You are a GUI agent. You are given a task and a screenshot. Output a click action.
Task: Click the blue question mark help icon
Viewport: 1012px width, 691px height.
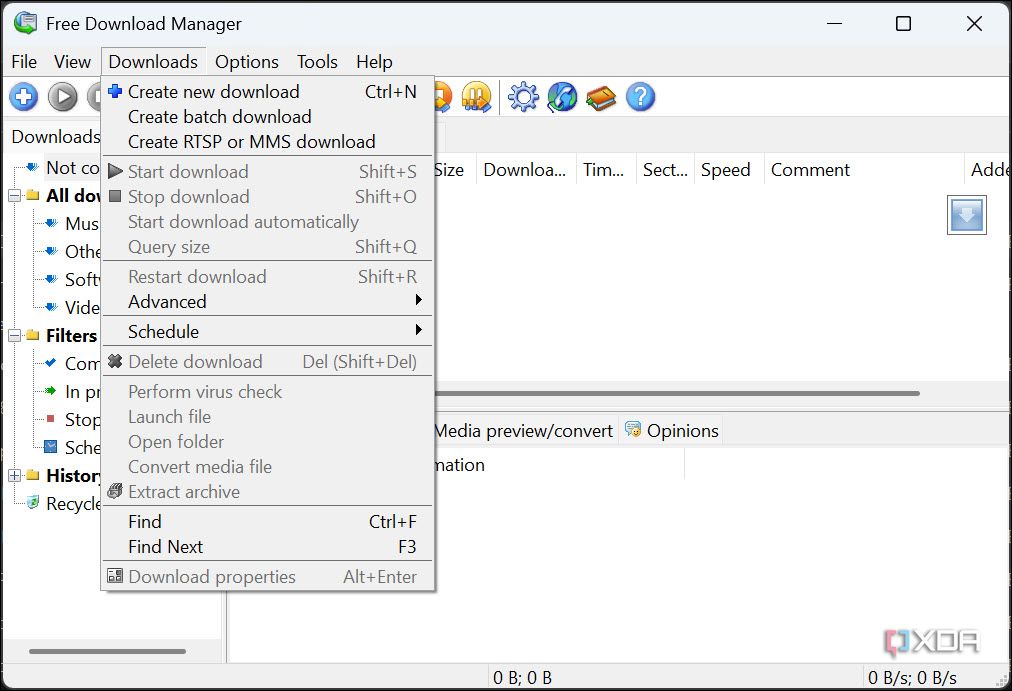pyautogui.click(x=640, y=97)
